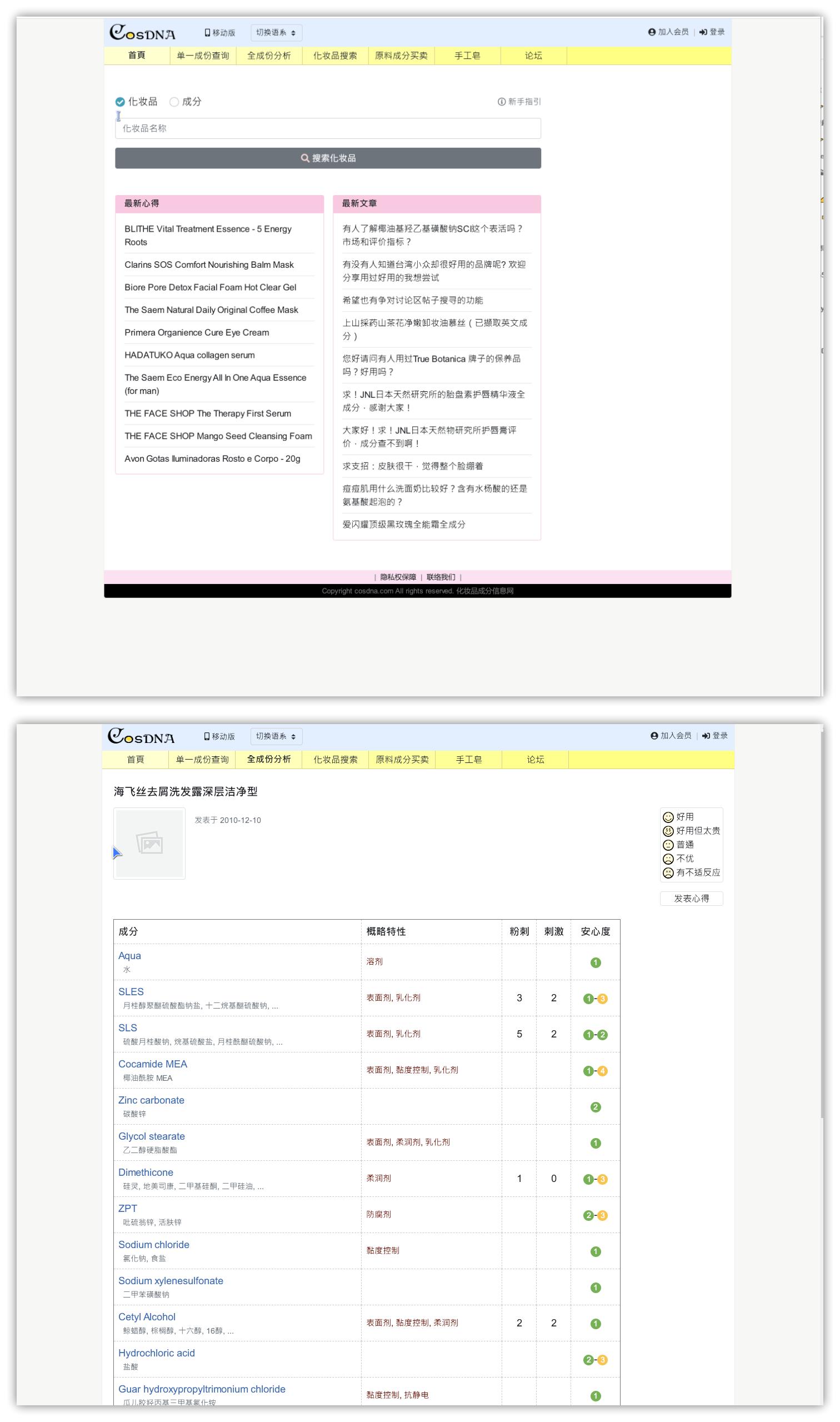Click the safety badges in the Dimethicone row
The width and height of the screenshot is (840, 1422).
[596, 1180]
